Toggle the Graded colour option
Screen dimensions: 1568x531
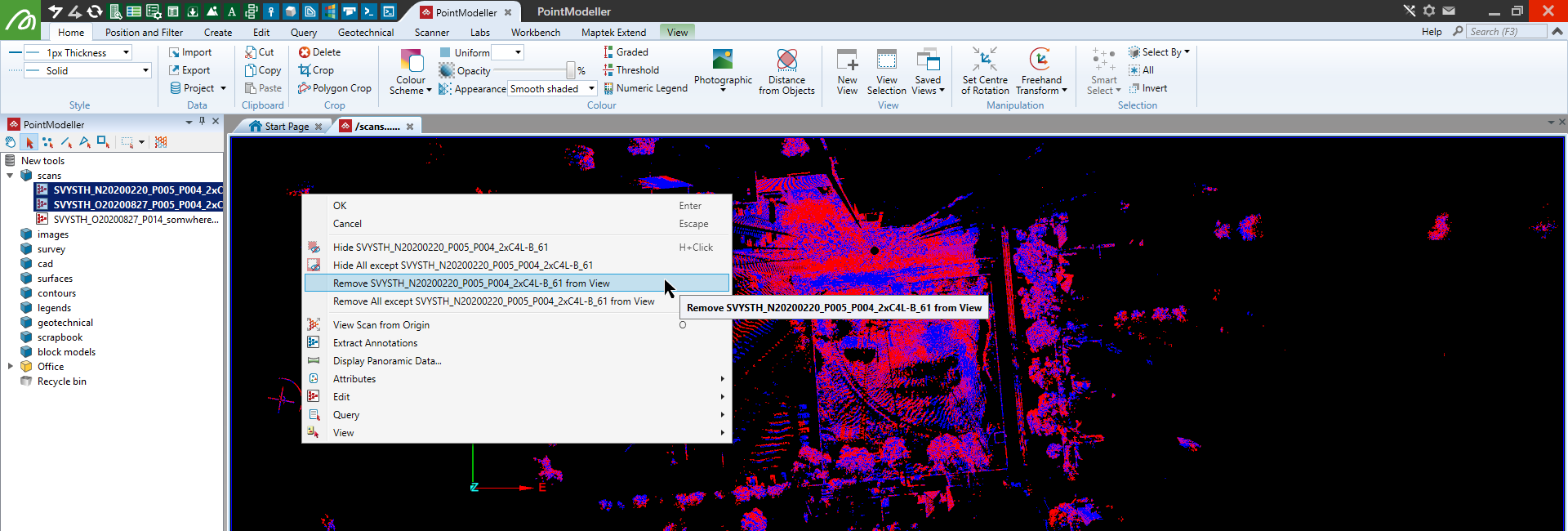(626, 52)
